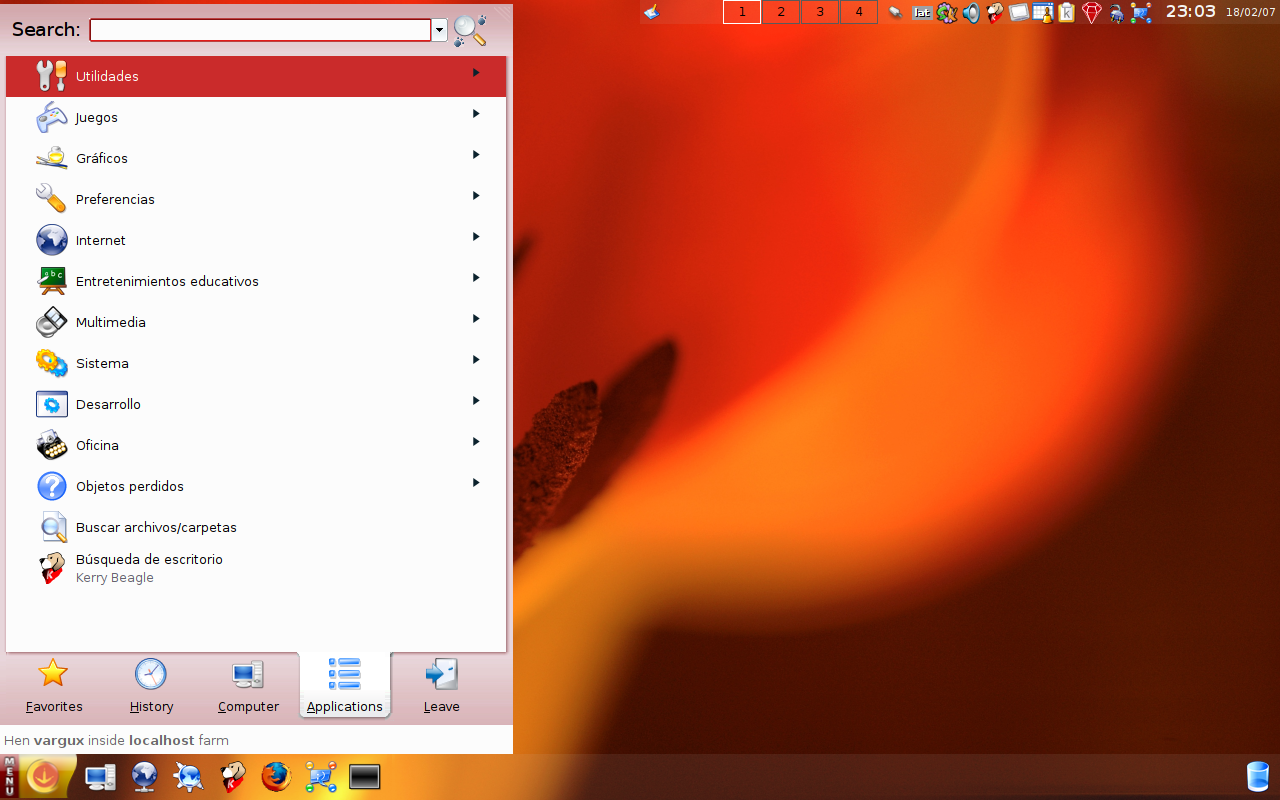The image size is (1280, 800).
Task: Launch Kerry Beagle dog icon in the taskbar
Action: tap(233, 777)
